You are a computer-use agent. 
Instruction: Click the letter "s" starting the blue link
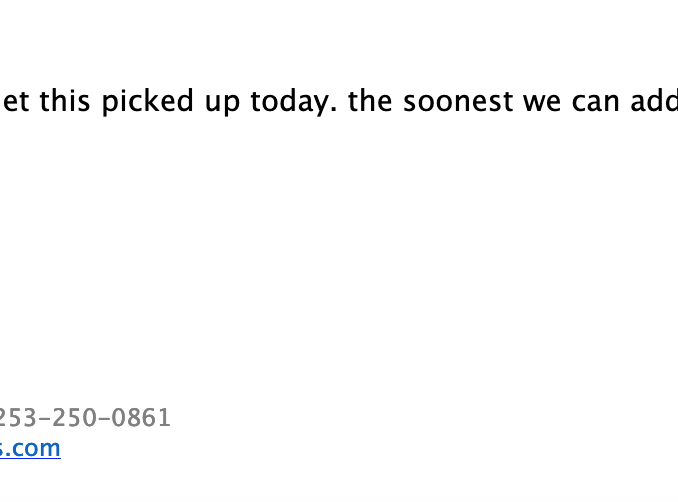coord(4,449)
